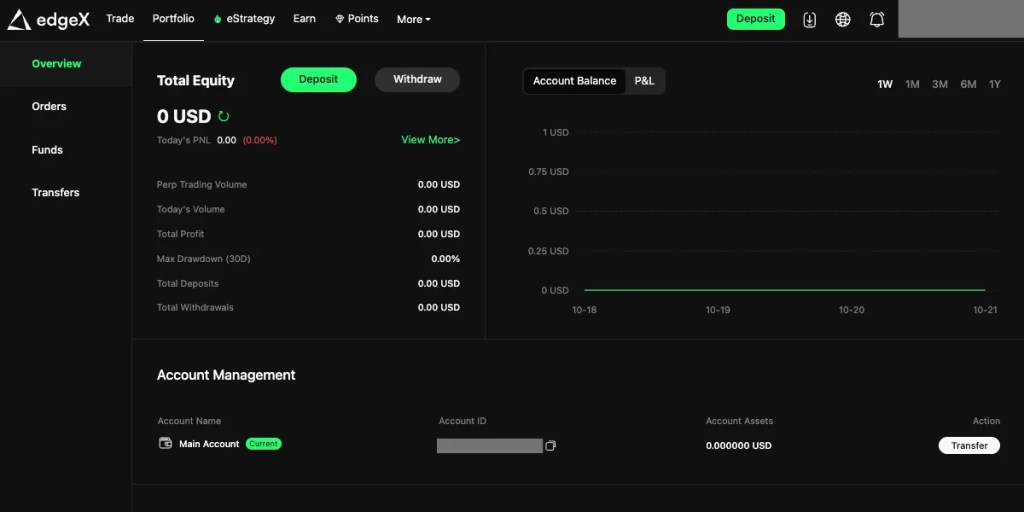Open the notifications bell
The width and height of the screenshot is (1024, 512).
coord(877,20)
